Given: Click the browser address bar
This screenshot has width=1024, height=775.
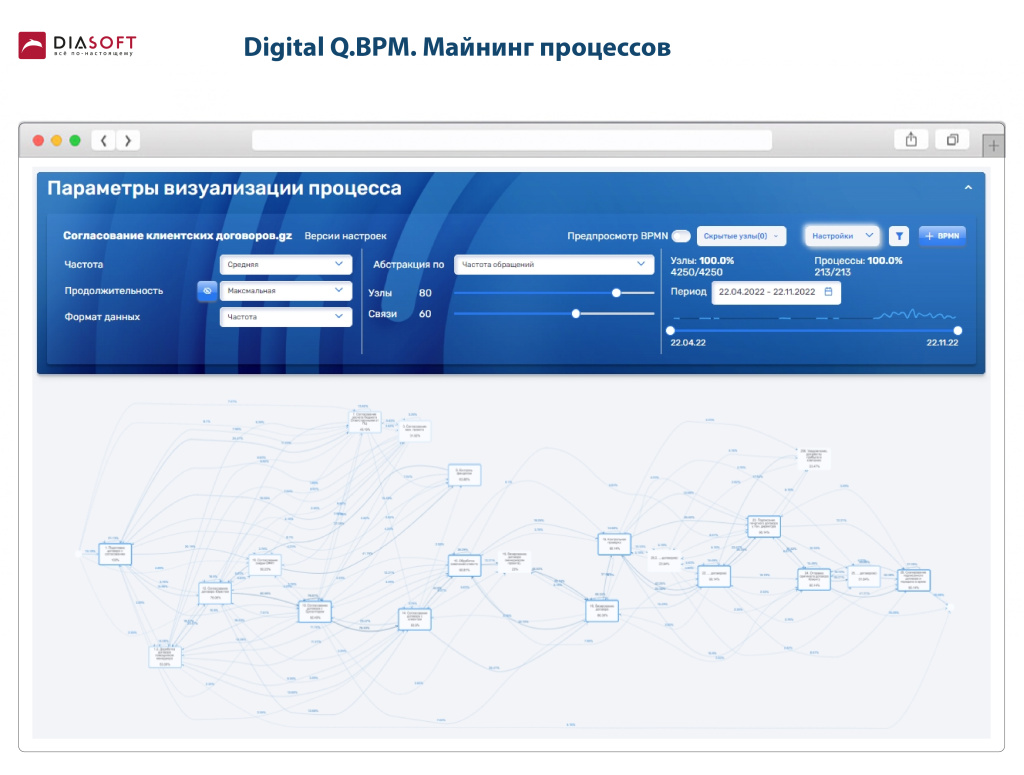Looking at the screenshot, I should [x=511, y=140].
